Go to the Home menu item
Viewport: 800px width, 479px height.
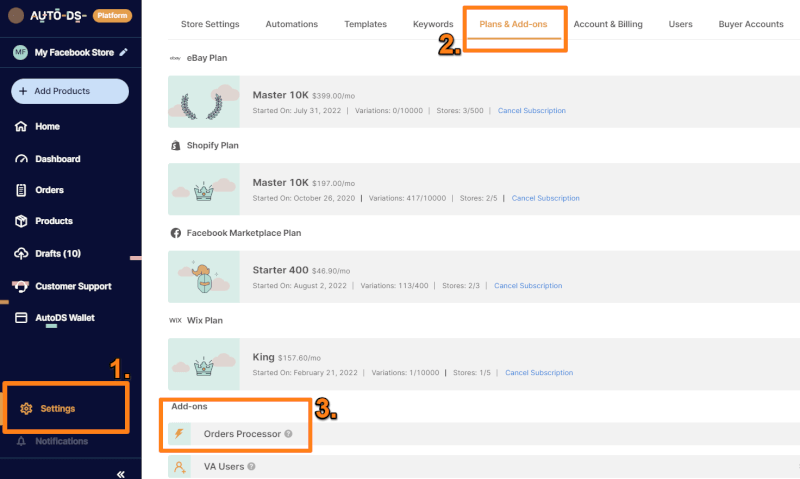coord(47,127)
